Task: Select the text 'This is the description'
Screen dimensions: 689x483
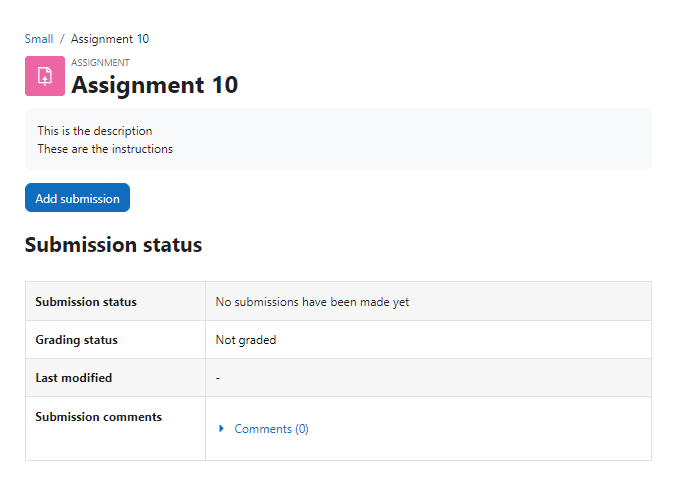Action: point(95,131)
